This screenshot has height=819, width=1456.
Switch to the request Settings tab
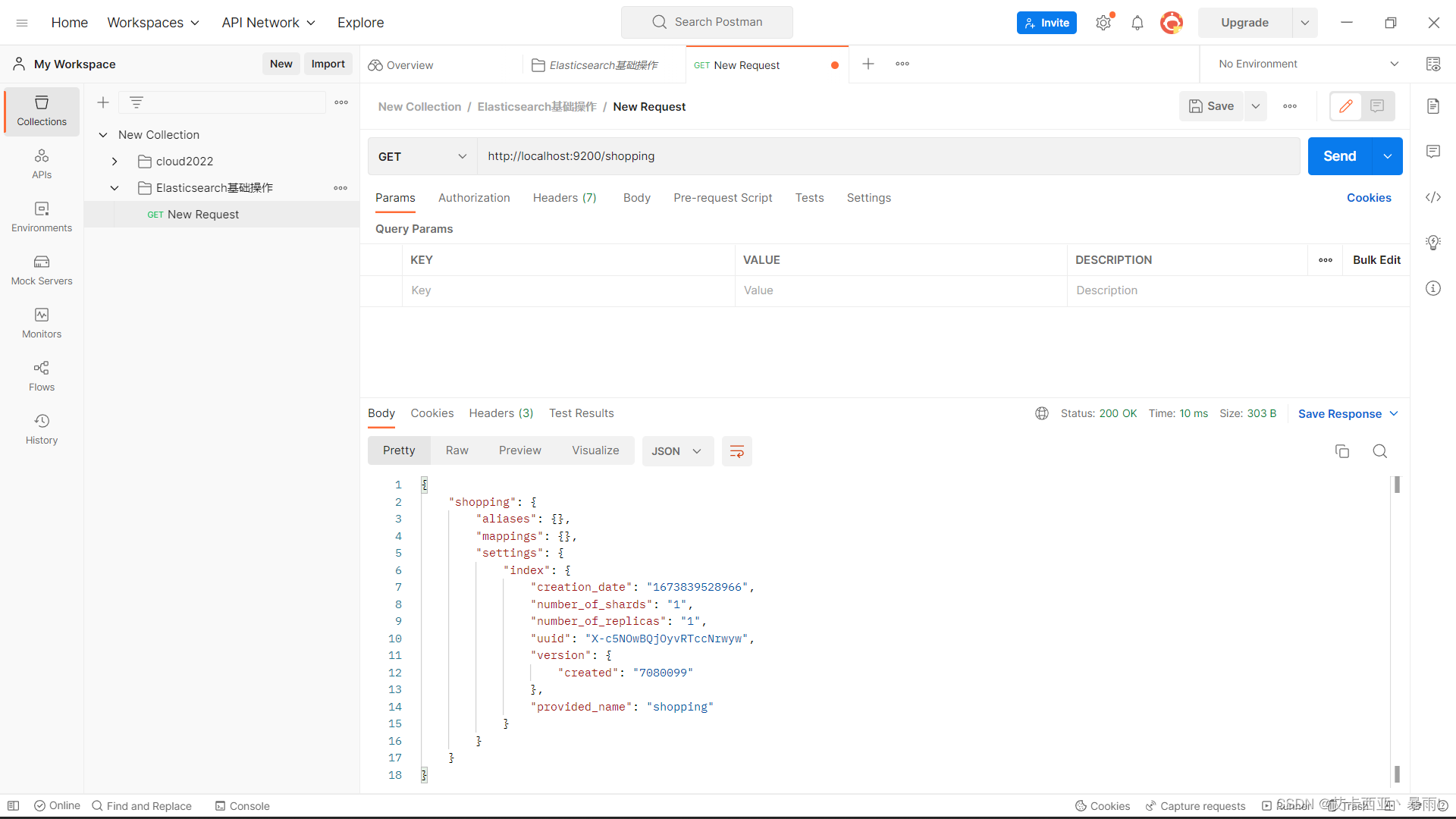(869, 198)
